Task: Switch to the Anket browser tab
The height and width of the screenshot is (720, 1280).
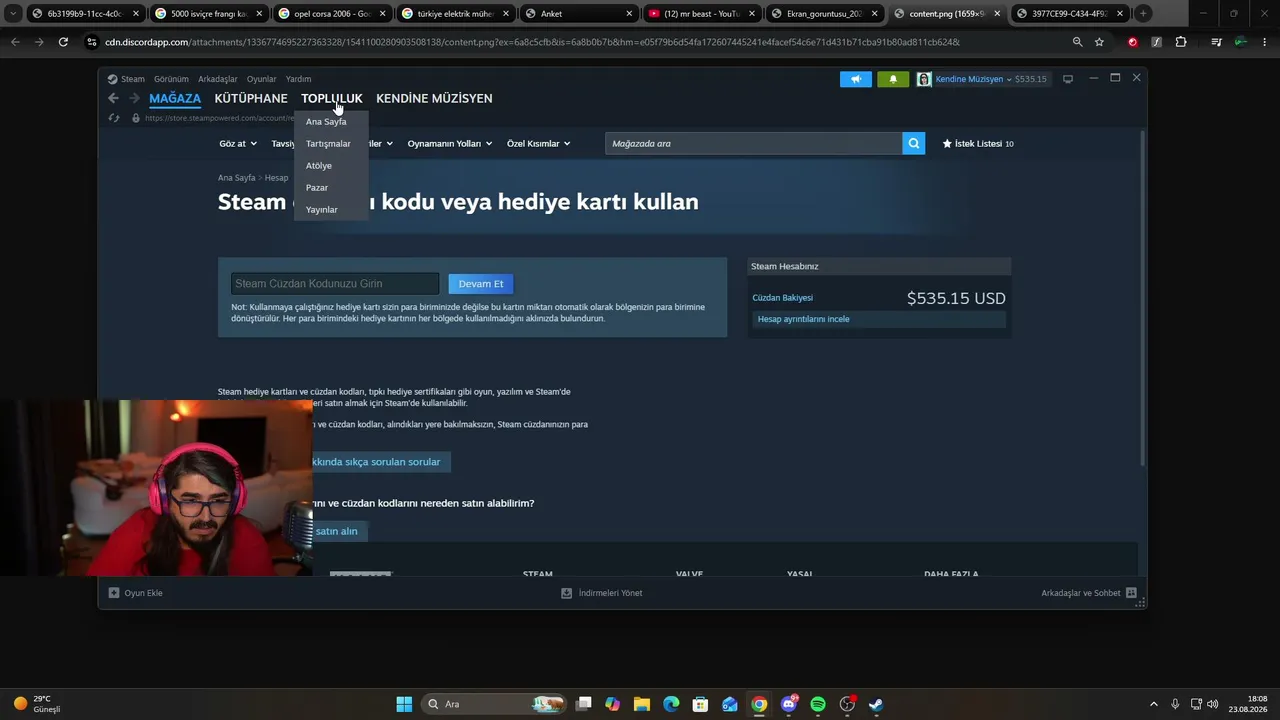Action: click(578, 14)
